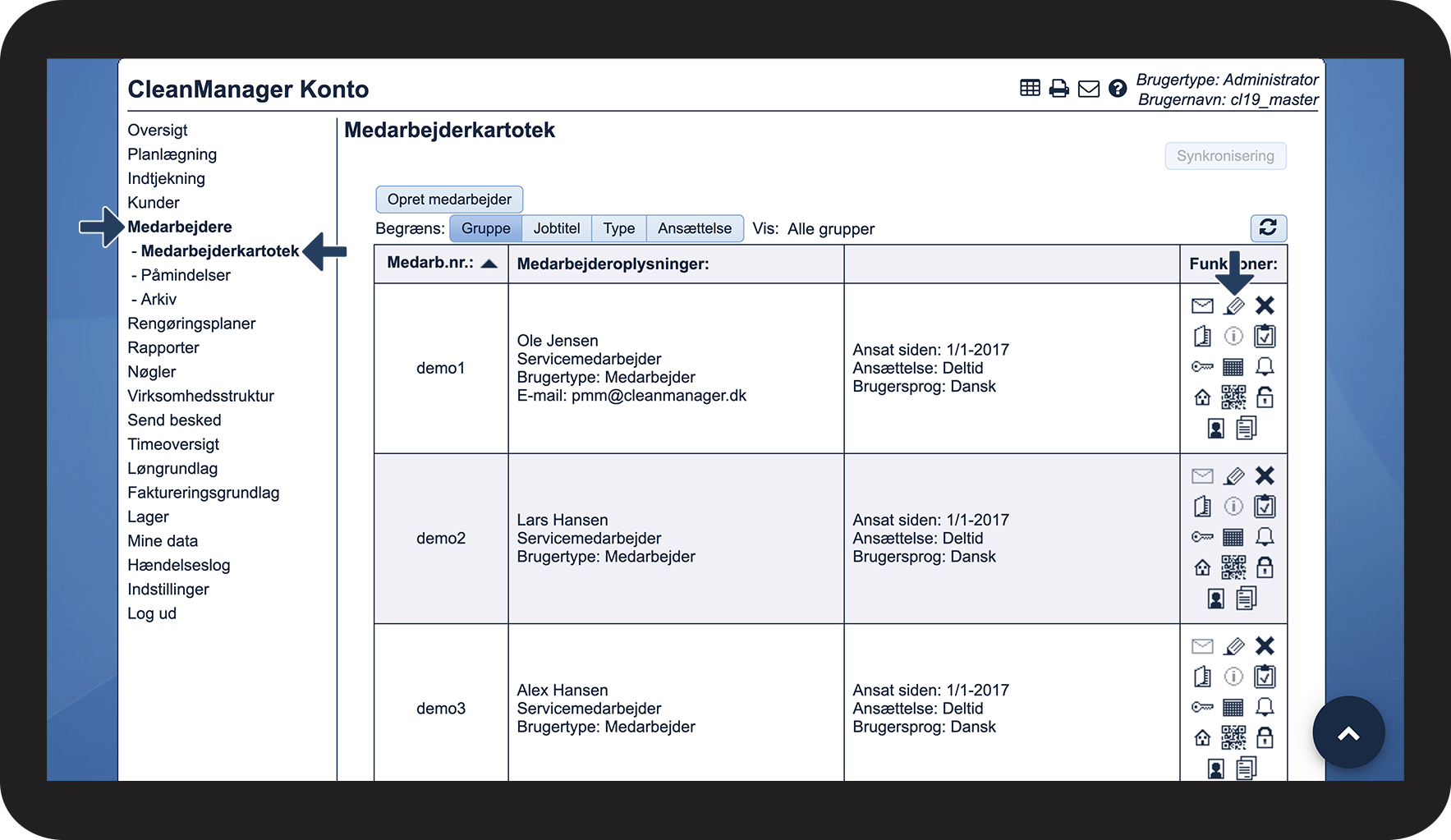Open Mine data in the sidebar
Image resolution: width=1451 pixels, height=840 pixels.
coord(163,541)
